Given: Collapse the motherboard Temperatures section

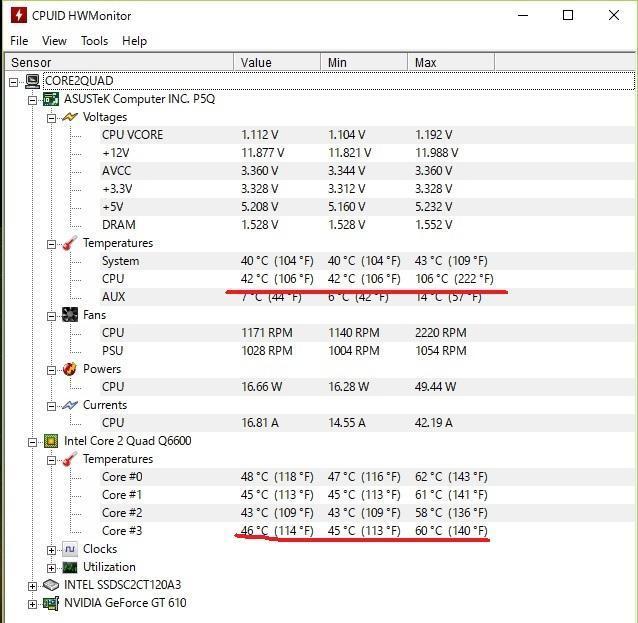Looking at the screenshot, I should click(x=52, y=244).
